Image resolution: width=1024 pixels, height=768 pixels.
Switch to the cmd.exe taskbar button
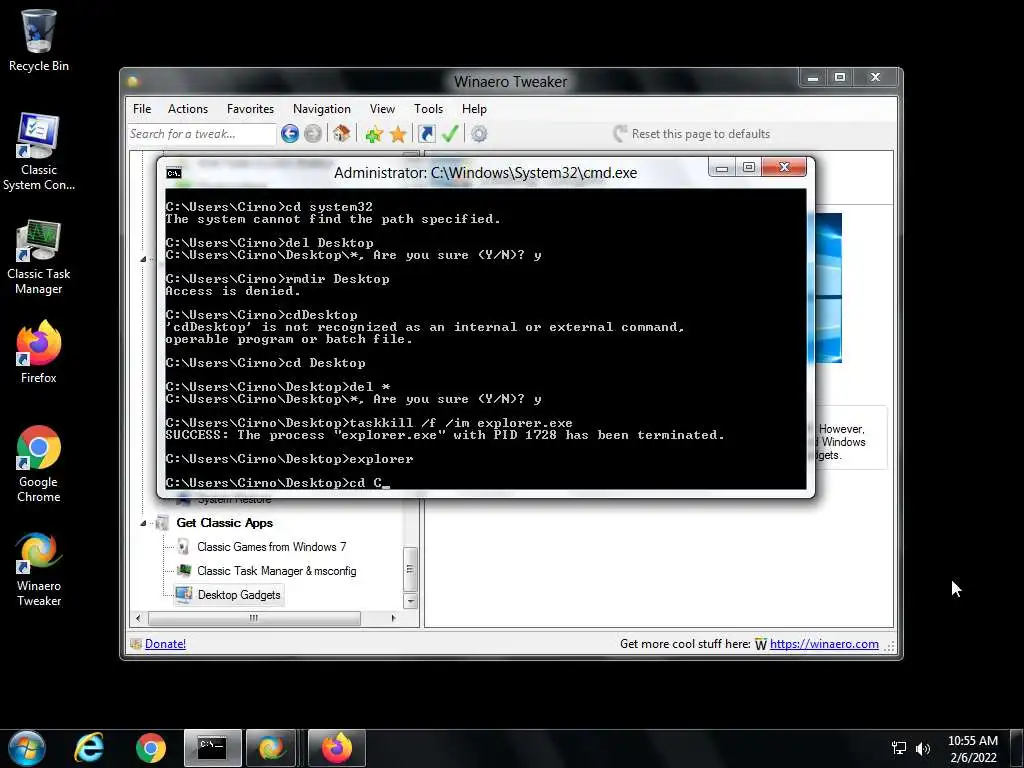212,748
